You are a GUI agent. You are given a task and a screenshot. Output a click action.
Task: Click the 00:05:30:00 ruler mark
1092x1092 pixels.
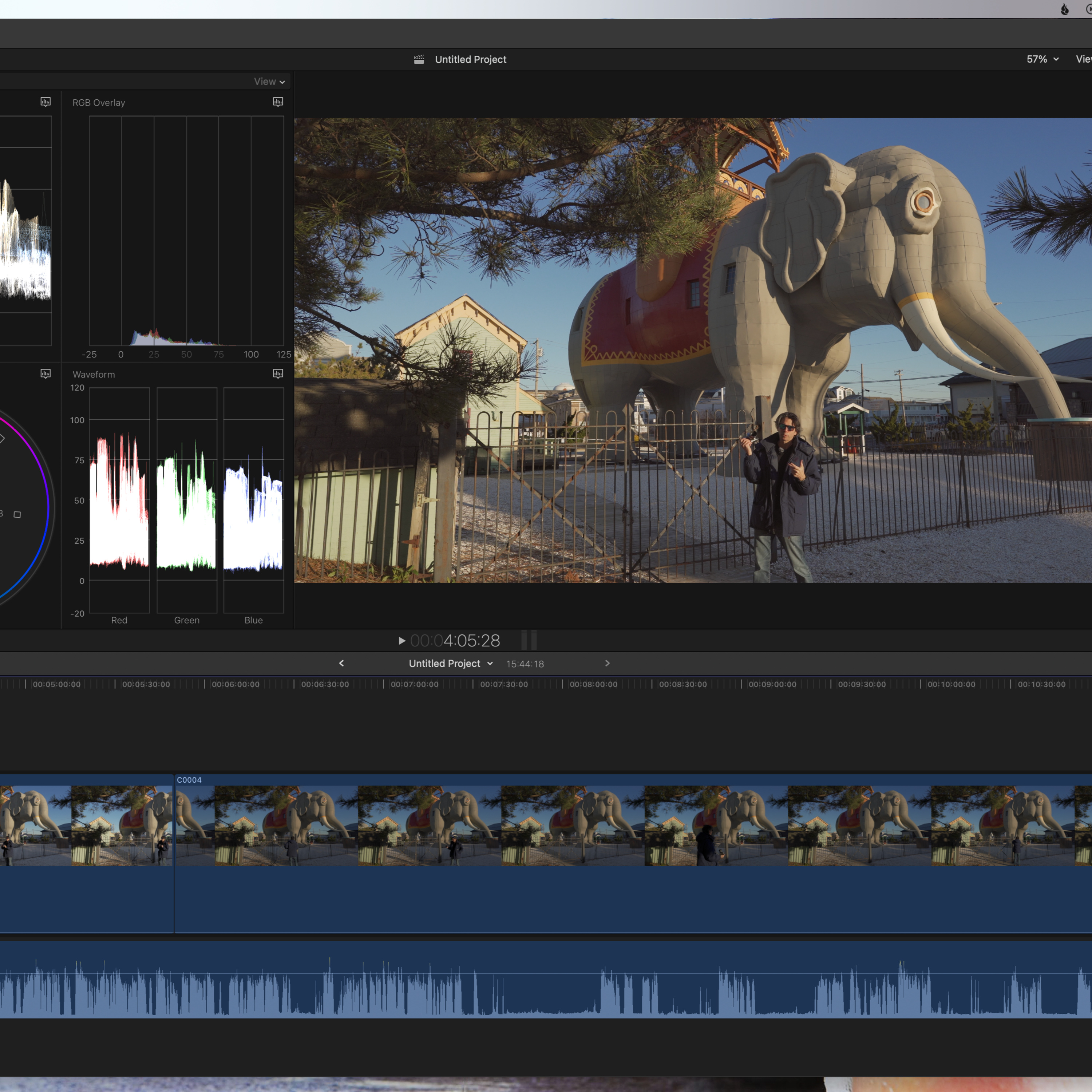[x=146, y=684]
